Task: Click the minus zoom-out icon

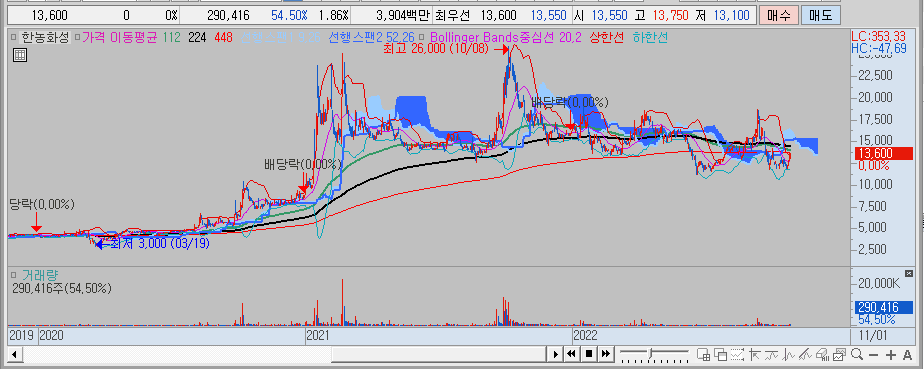Action: [874, 355]
